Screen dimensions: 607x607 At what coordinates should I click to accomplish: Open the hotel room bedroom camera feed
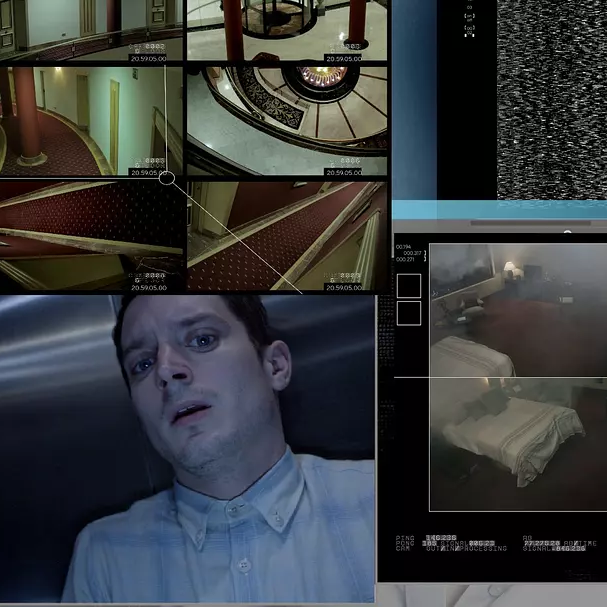pyautogui.click(x=518, y=377)
